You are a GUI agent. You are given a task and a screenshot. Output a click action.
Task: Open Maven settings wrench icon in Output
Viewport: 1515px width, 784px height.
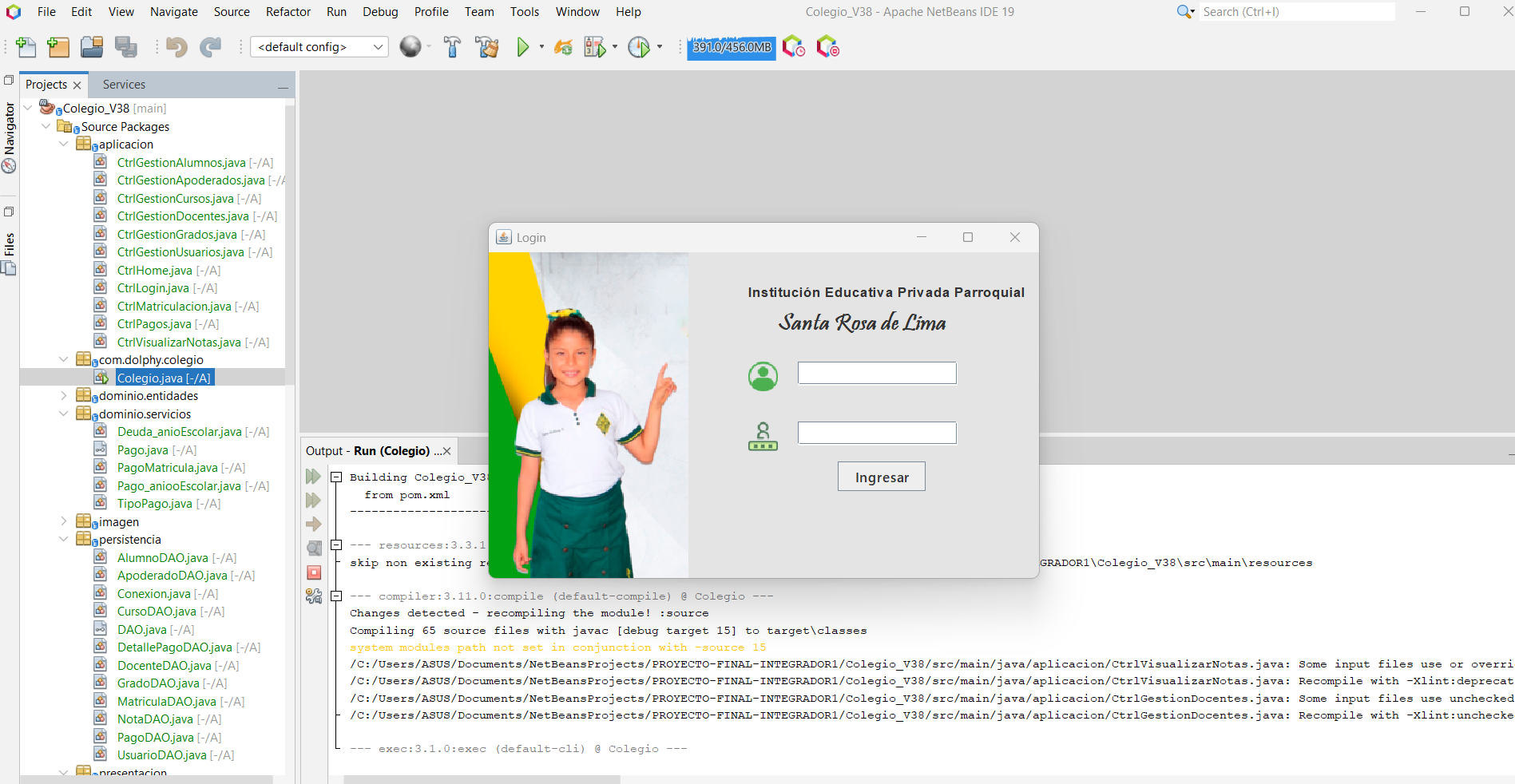[314, 596]
